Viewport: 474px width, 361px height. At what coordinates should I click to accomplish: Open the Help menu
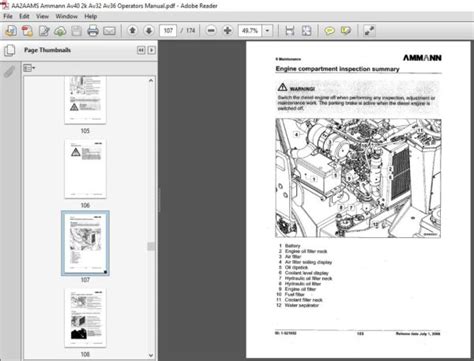tap(90, 16)
